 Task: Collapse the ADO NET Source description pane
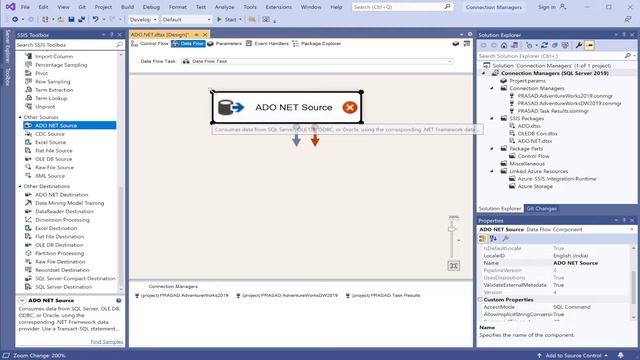(22, 300)
